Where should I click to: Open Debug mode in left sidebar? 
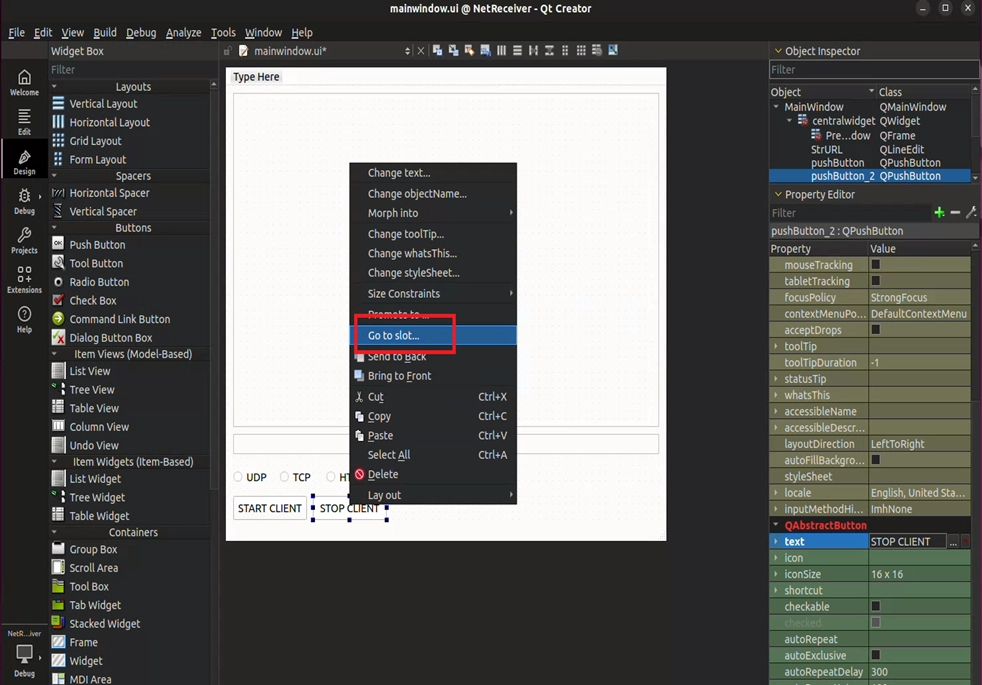click(24, 201)
